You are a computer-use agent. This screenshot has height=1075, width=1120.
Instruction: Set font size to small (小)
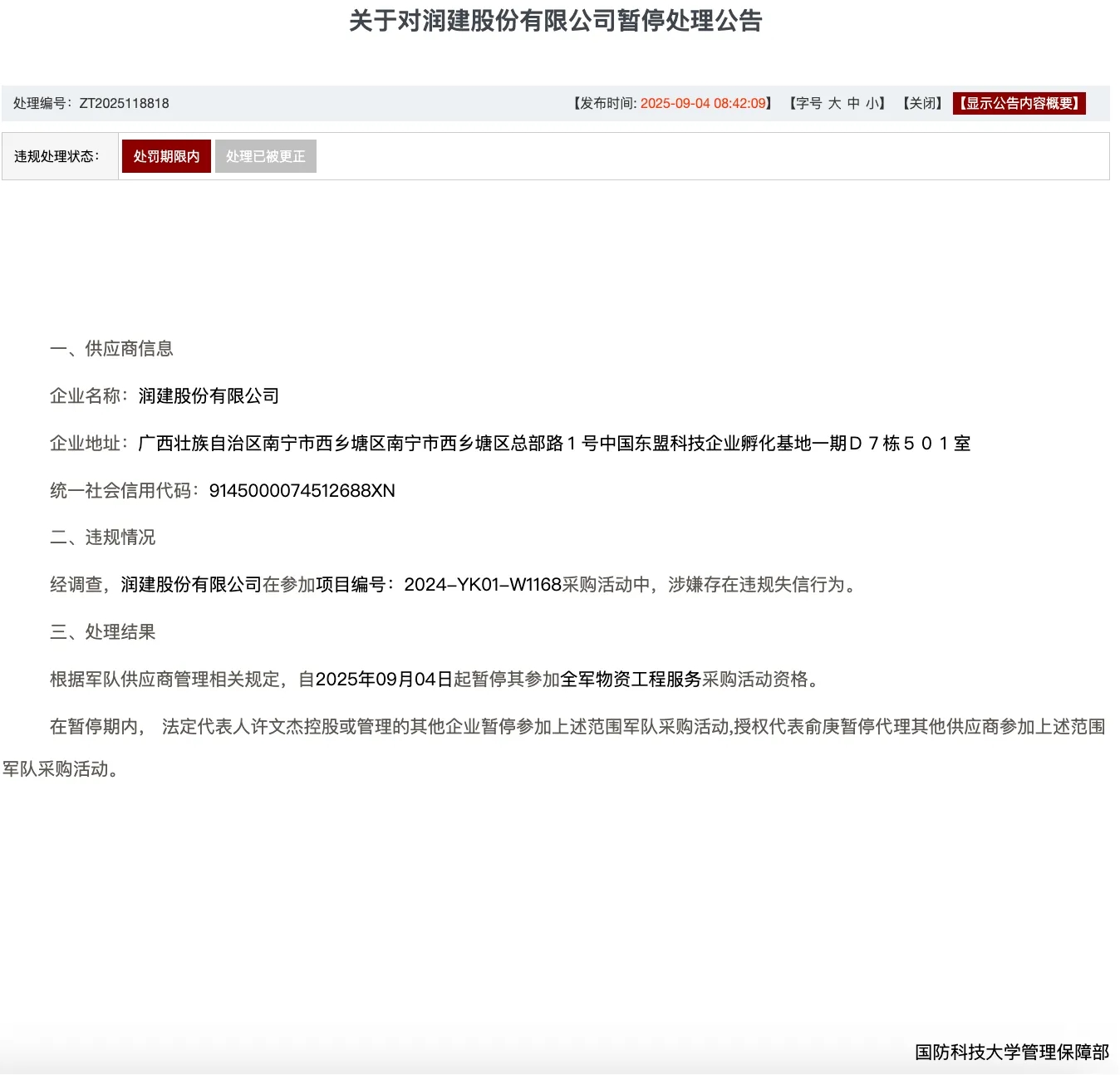point(872,103)
